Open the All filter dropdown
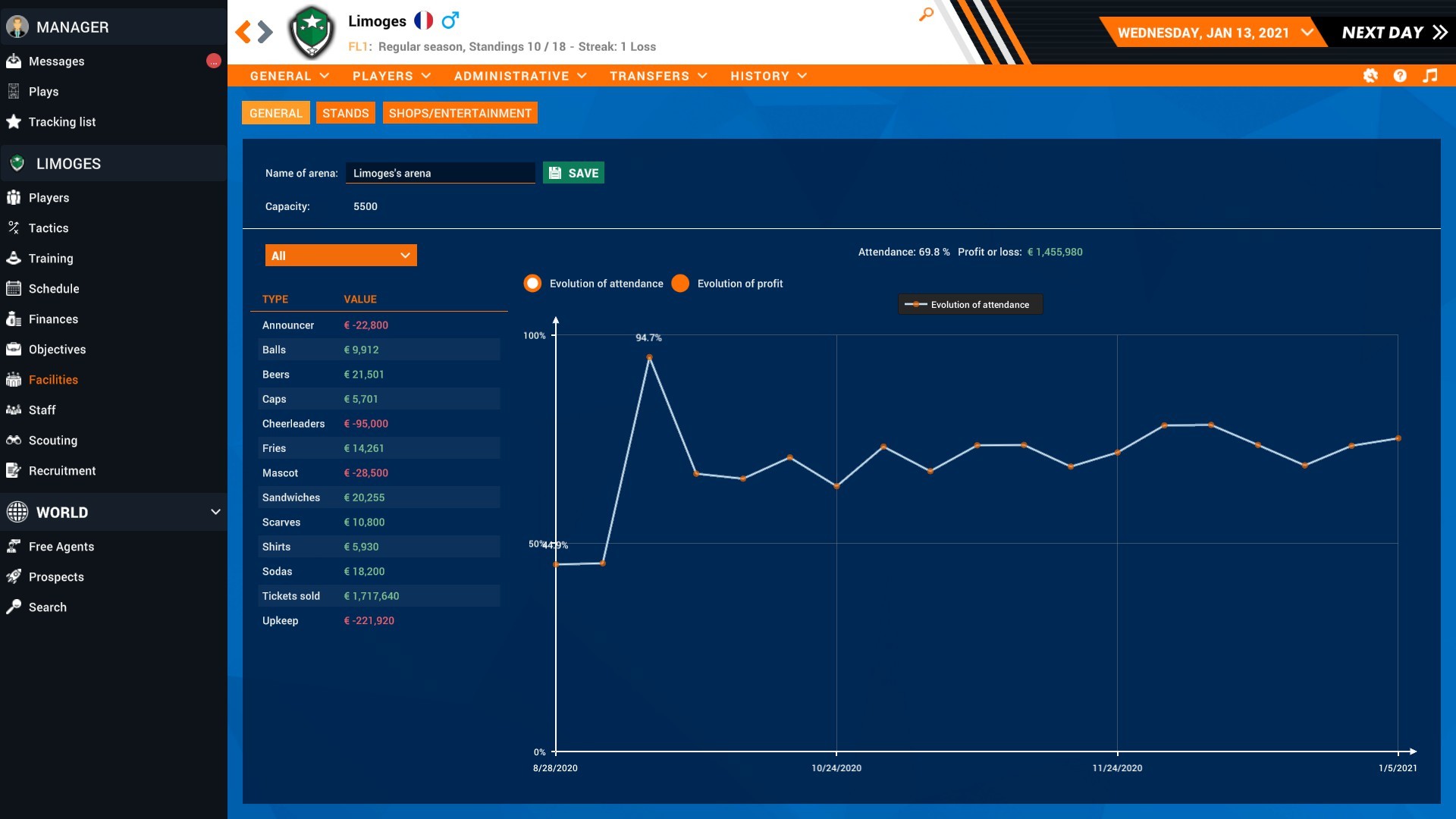 tap(340, 256)
